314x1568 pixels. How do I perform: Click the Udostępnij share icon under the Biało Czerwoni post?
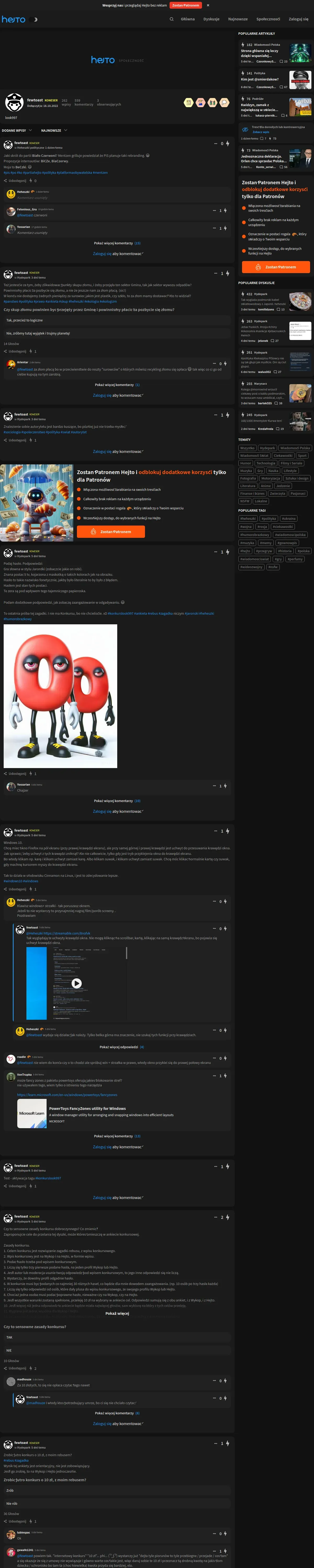point(5,181)
